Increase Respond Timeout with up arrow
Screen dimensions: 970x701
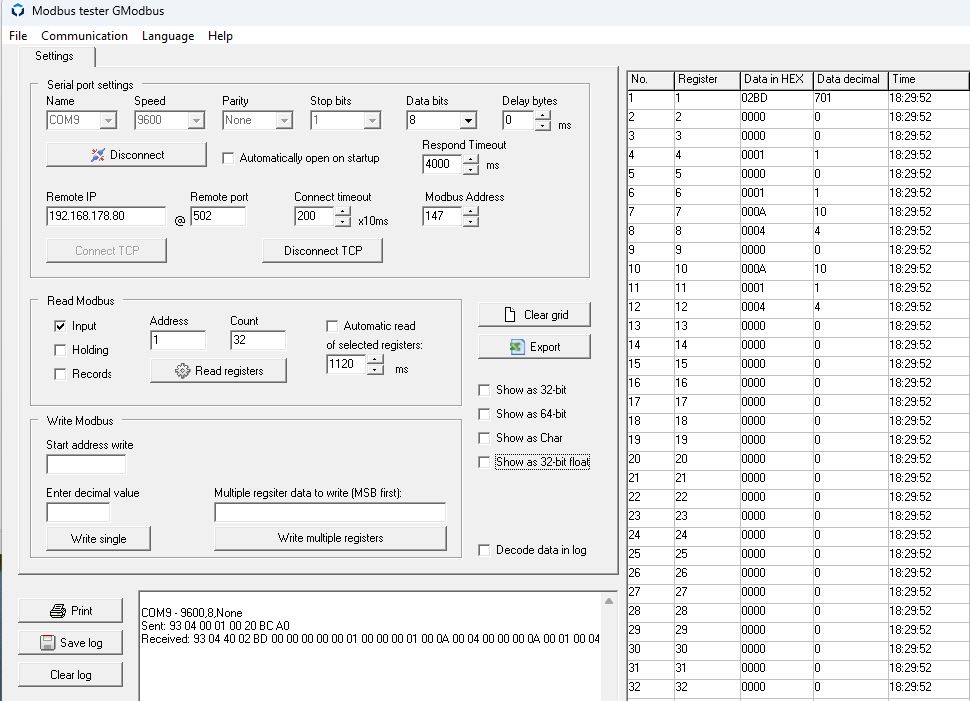pyautogui.click(x=471, y=160)
